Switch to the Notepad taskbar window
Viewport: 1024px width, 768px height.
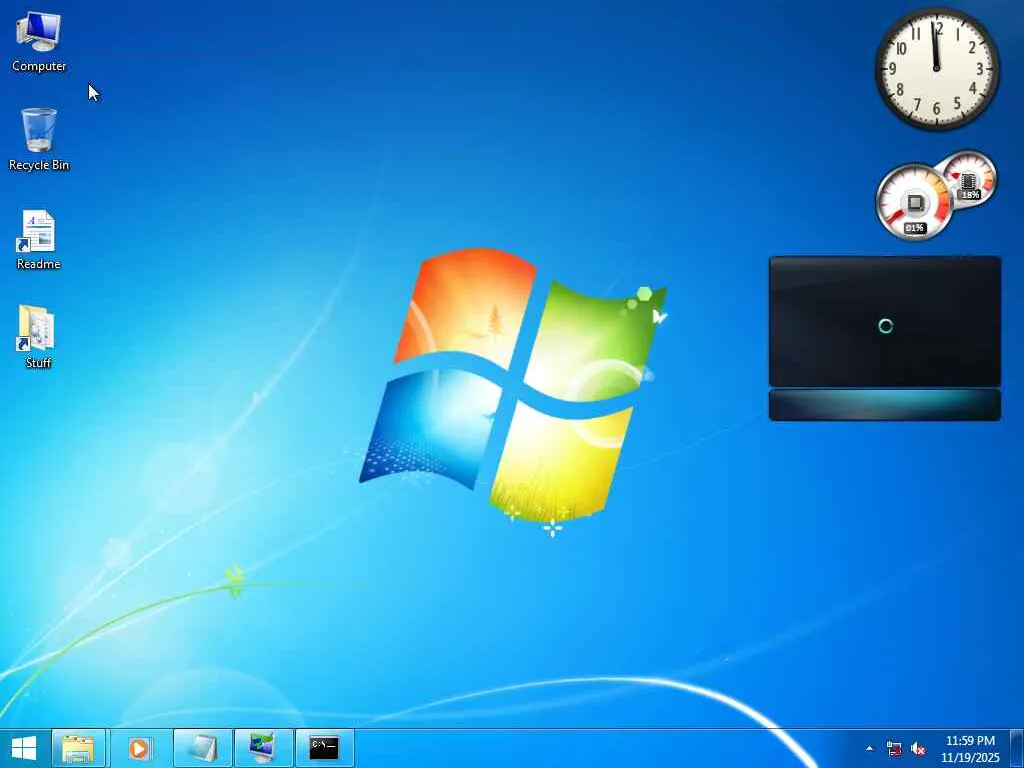point(202,748)
